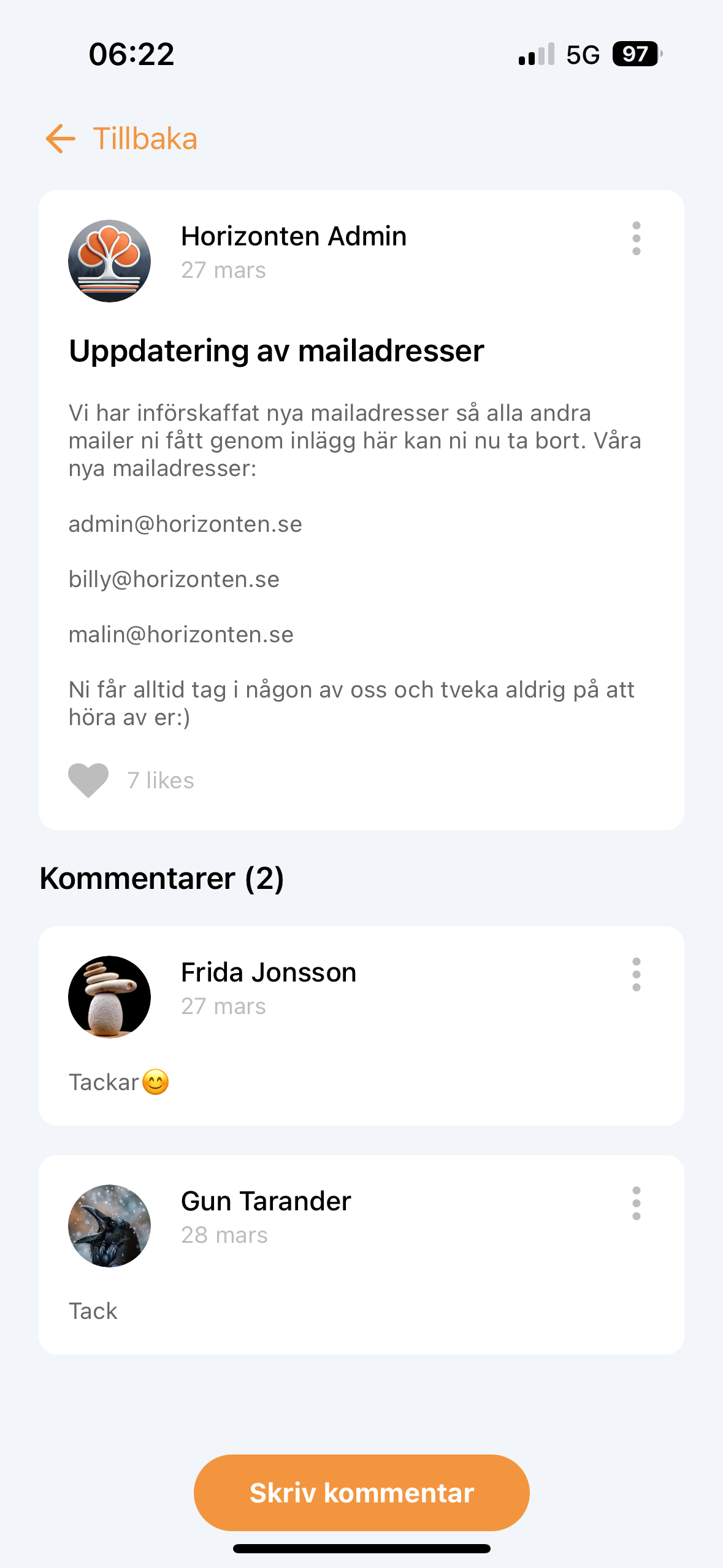This screenshot has height=1568, width=723.
Task: Open Frida Jonsson comment options menu
Action: (x=637, y=975)
